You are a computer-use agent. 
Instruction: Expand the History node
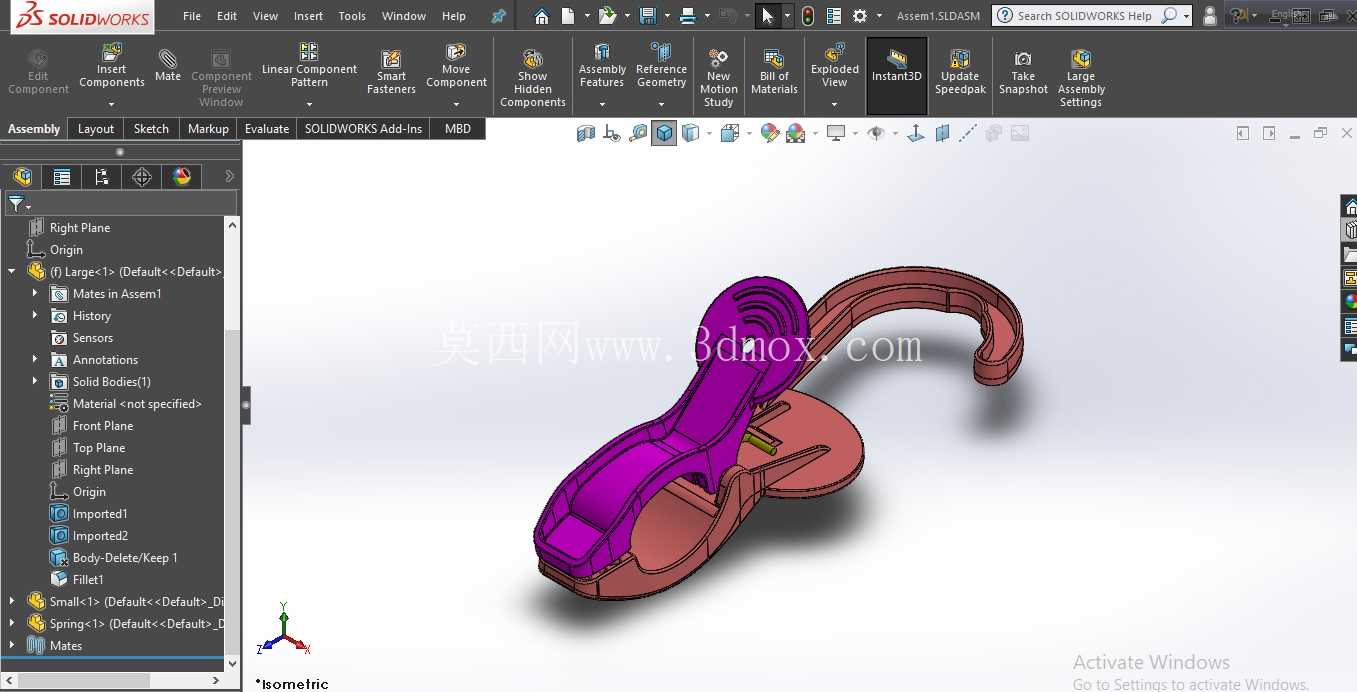35,315
